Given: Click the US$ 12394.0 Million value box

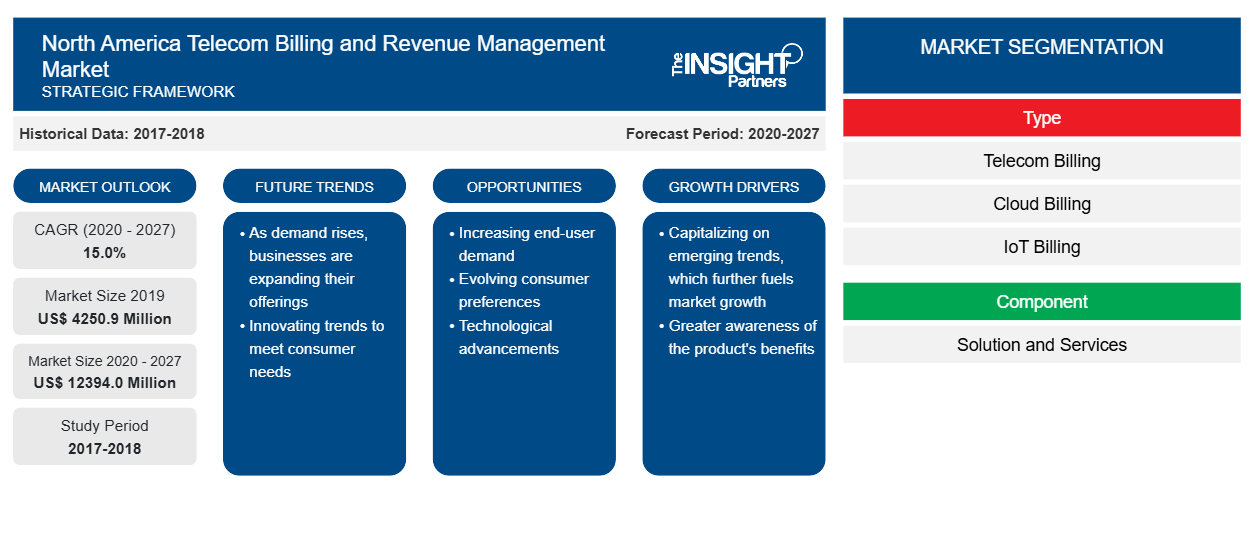Looking at the screenshot, I should [x=105, y=372].
